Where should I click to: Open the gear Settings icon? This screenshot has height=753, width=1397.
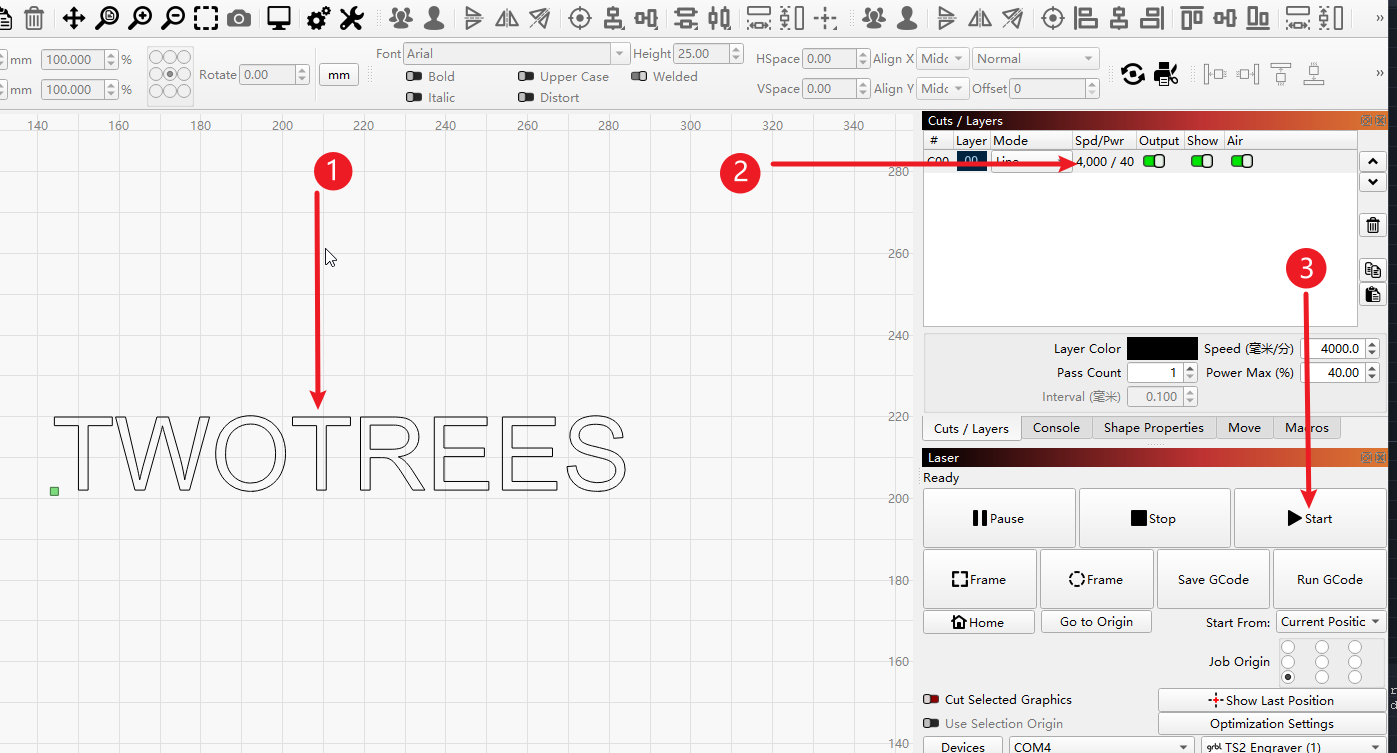point(319,18)
